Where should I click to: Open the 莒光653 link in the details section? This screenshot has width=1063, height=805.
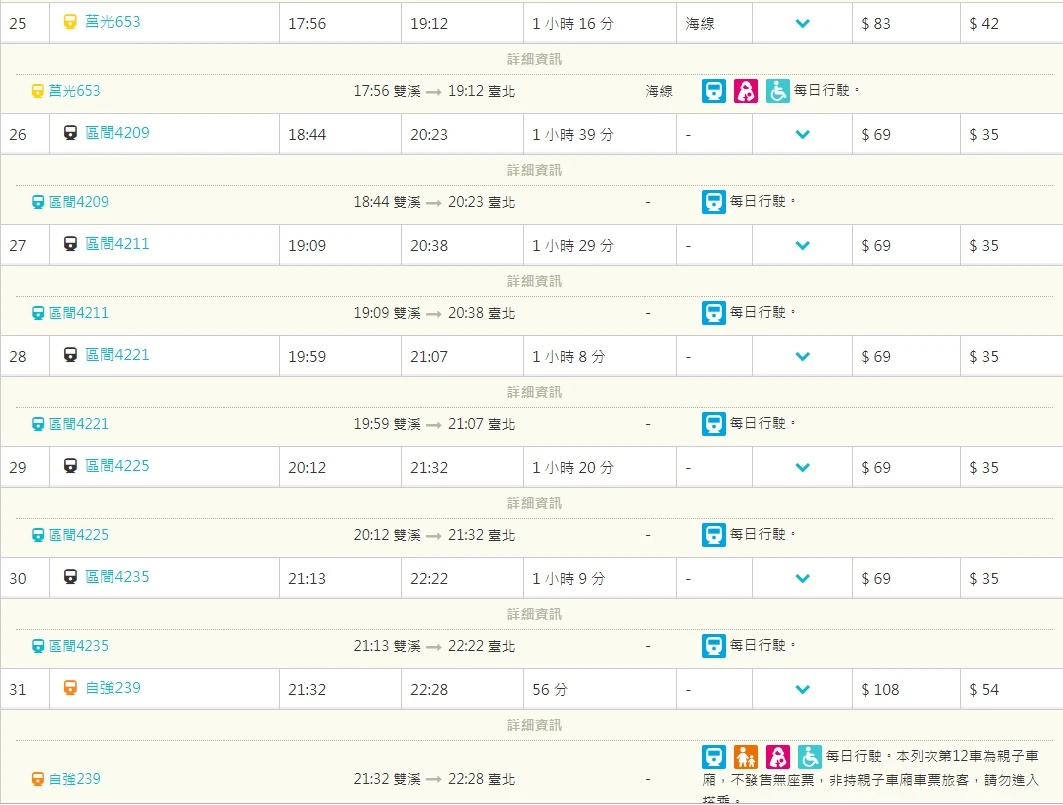coord(75,91)
